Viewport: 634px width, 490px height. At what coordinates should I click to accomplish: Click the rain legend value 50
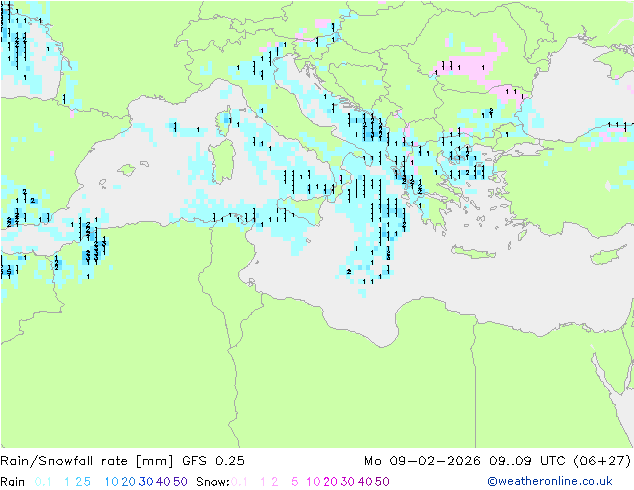click(180, 482)
